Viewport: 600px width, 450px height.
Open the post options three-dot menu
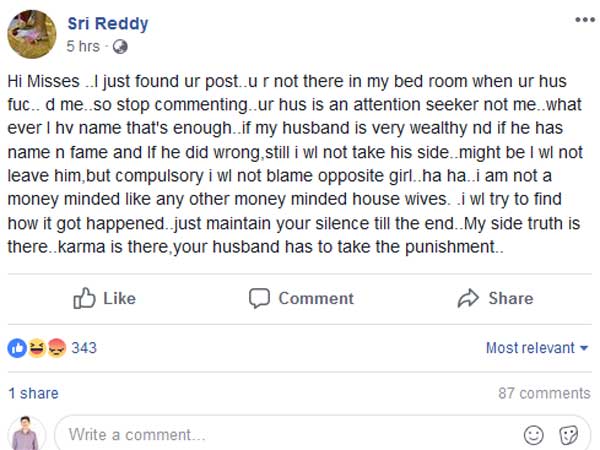click(x=583, y=20)
